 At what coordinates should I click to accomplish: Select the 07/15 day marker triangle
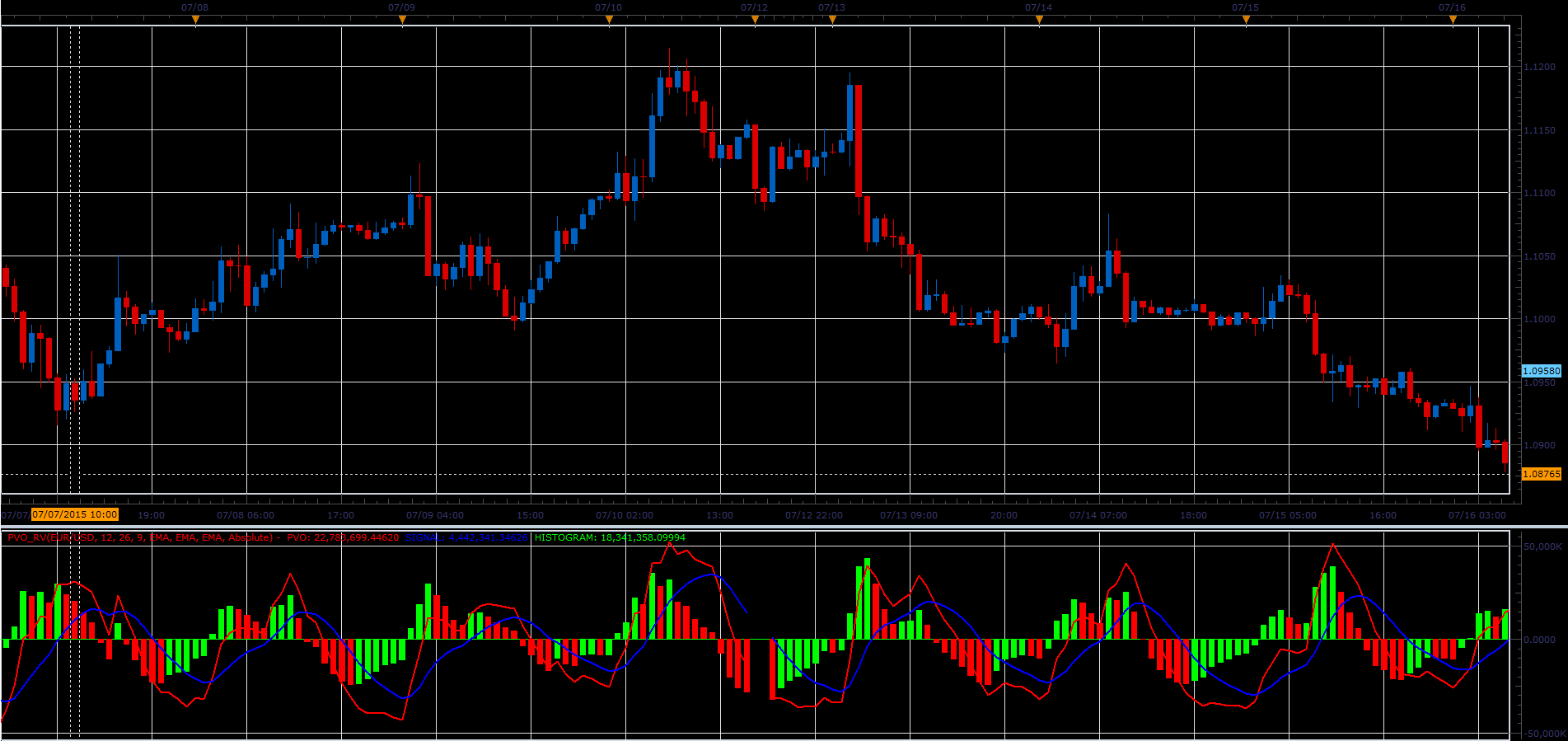click(1246, 21)
